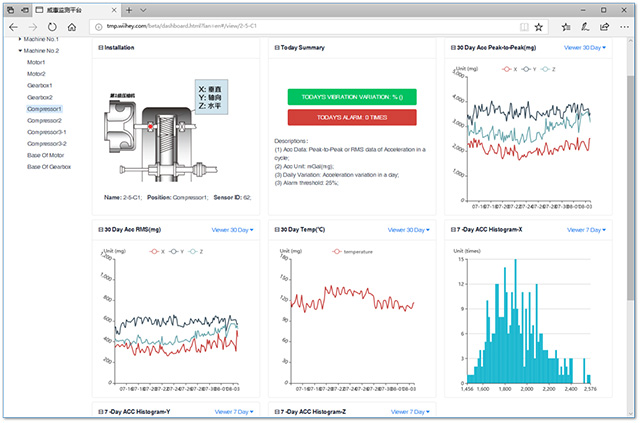Select Gearbox1 in the sidebar tree
Image resolution: width=640 pixels, height=423 pixels.
40,86
